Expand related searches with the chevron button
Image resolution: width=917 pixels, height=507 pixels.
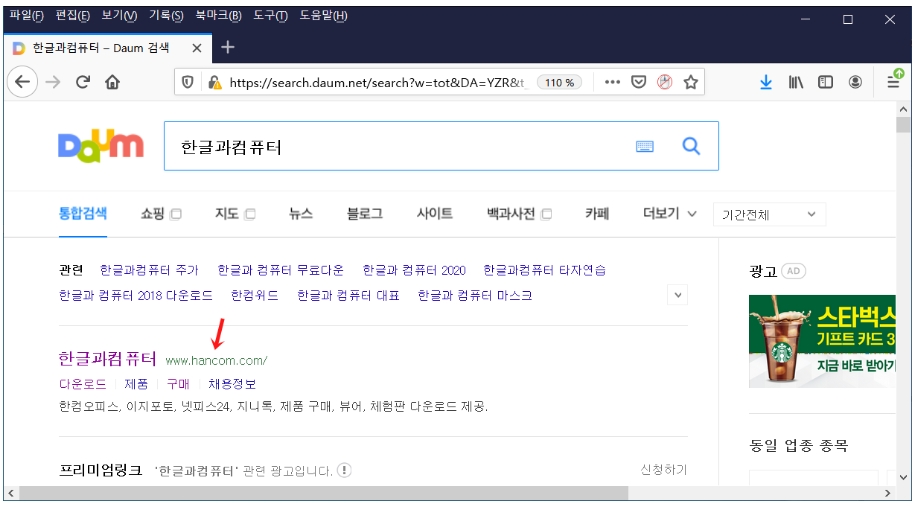pyautogui.click(x=678, y=295)
